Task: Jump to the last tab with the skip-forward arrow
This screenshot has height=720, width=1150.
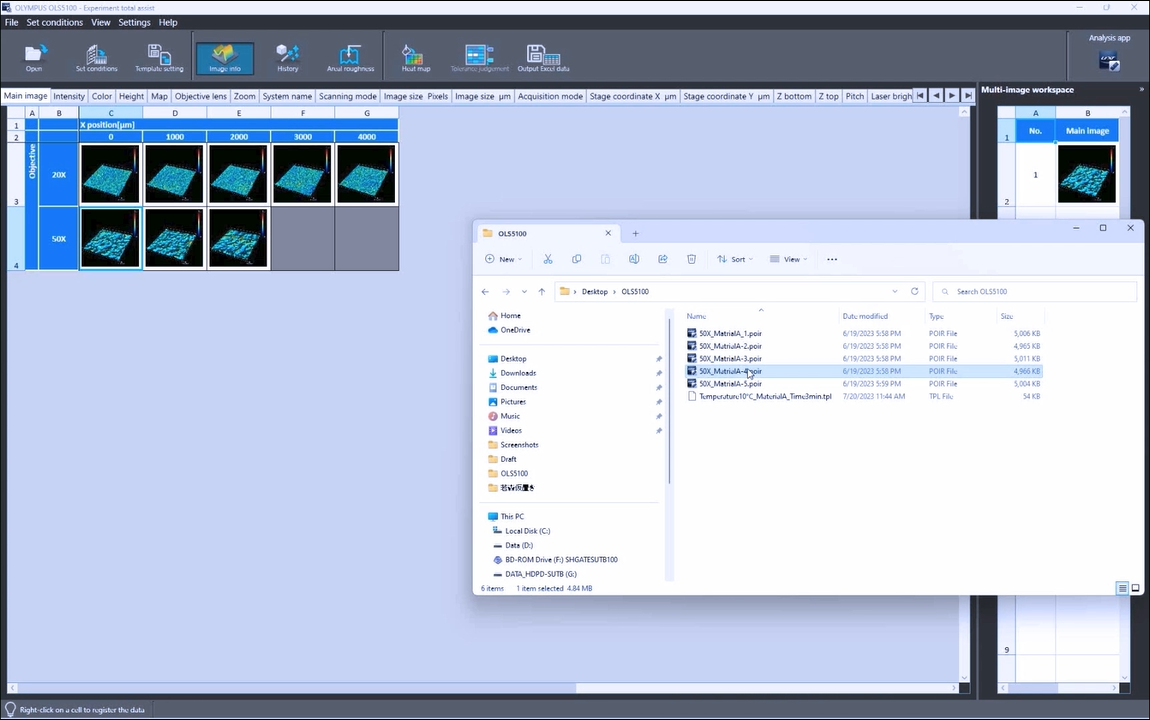Action: pyautogui.click(x=968, y=95)
